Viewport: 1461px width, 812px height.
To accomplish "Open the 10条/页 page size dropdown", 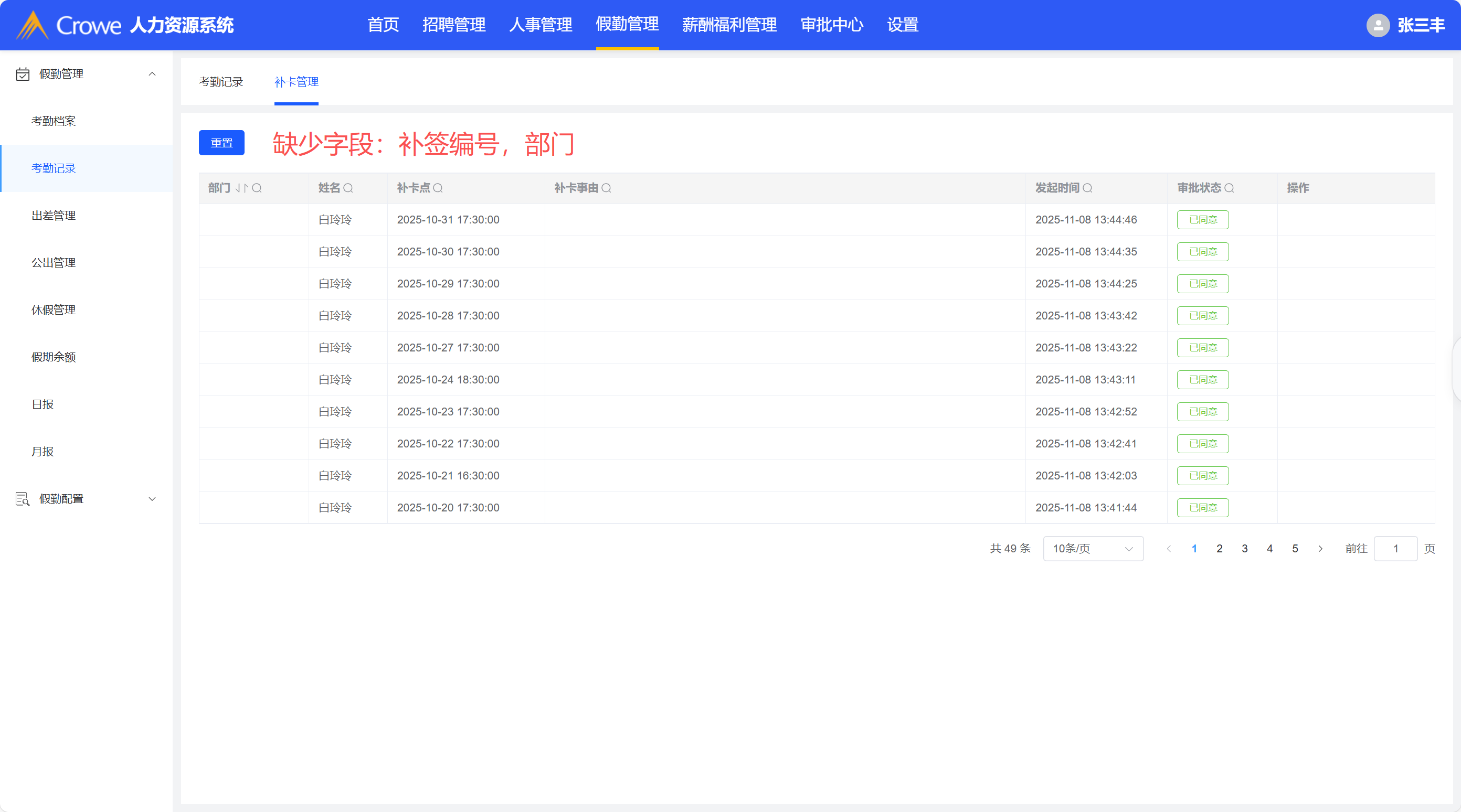I will pos(1093,548).
